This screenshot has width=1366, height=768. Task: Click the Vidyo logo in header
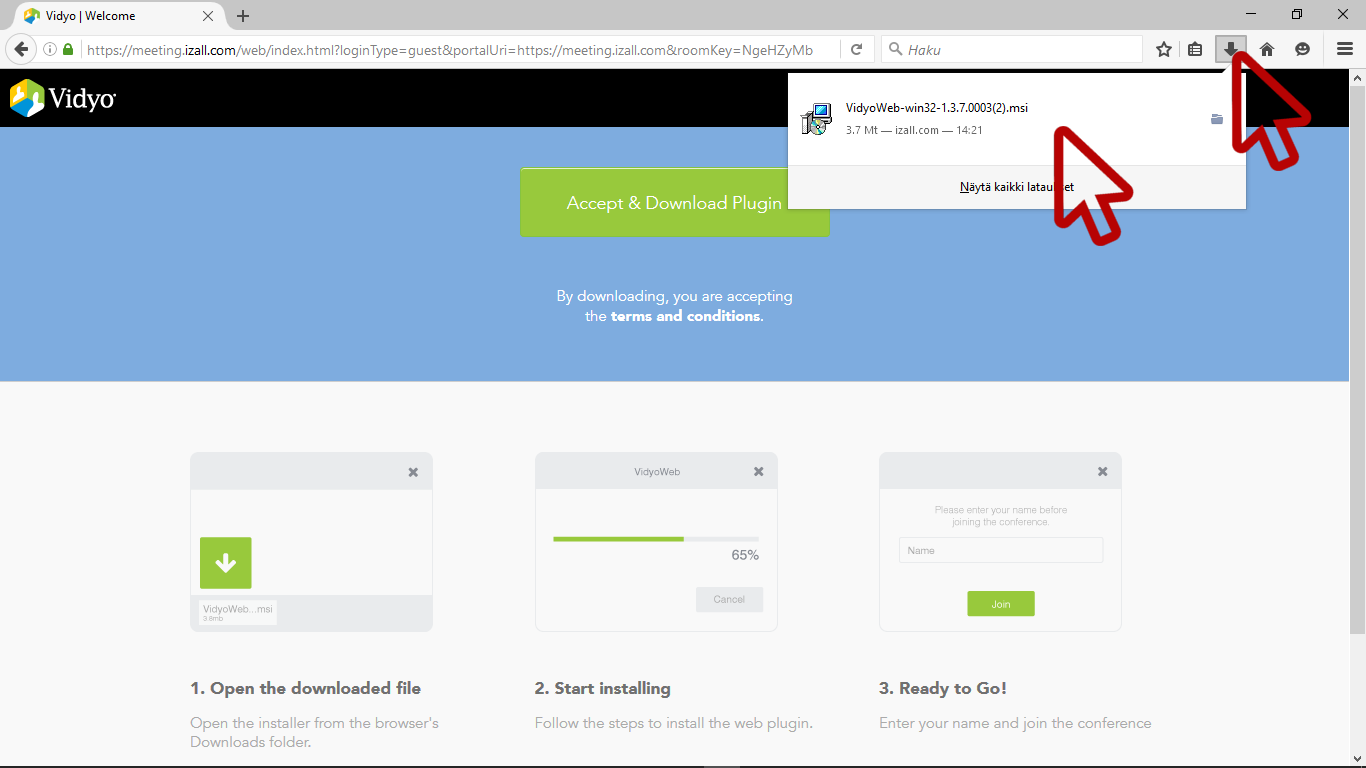point(63,98)
